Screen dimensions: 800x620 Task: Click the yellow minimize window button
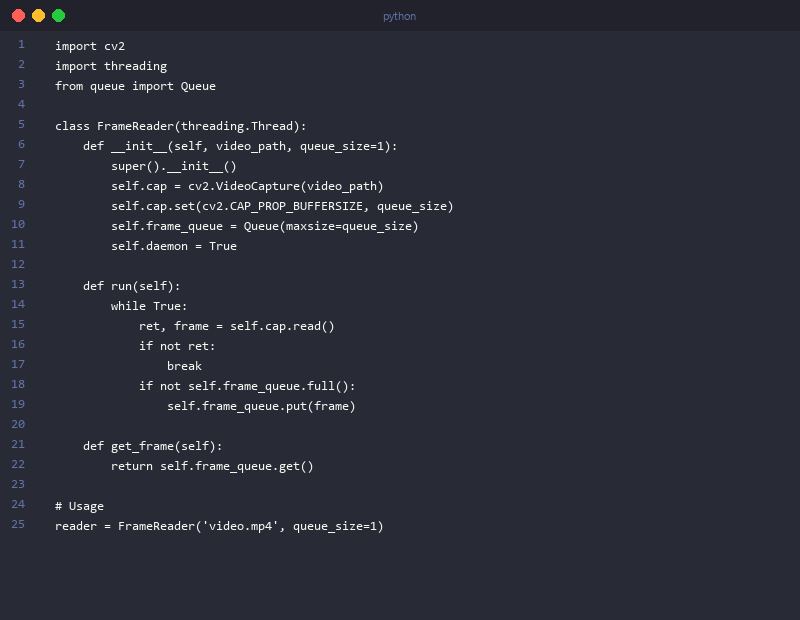[38, 16]
